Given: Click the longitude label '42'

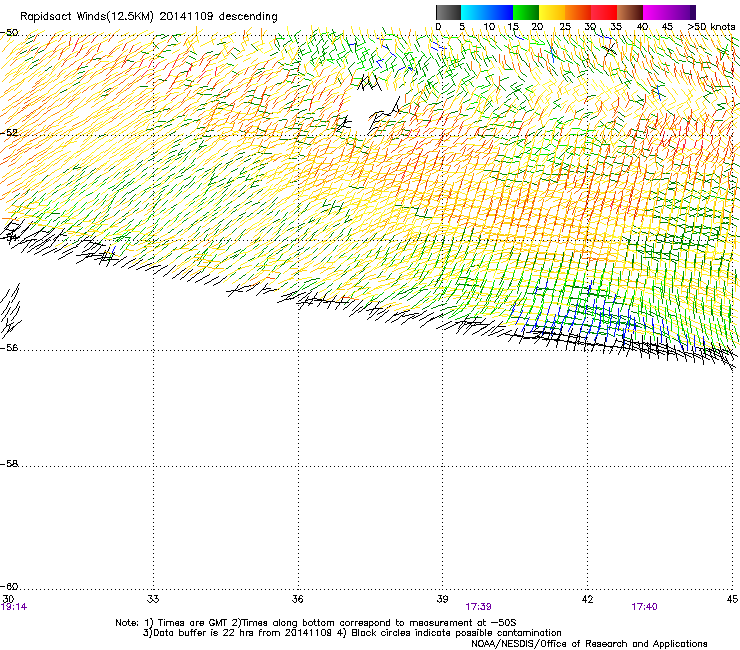Looking at the screenshot, I should [x=588, y=599].
